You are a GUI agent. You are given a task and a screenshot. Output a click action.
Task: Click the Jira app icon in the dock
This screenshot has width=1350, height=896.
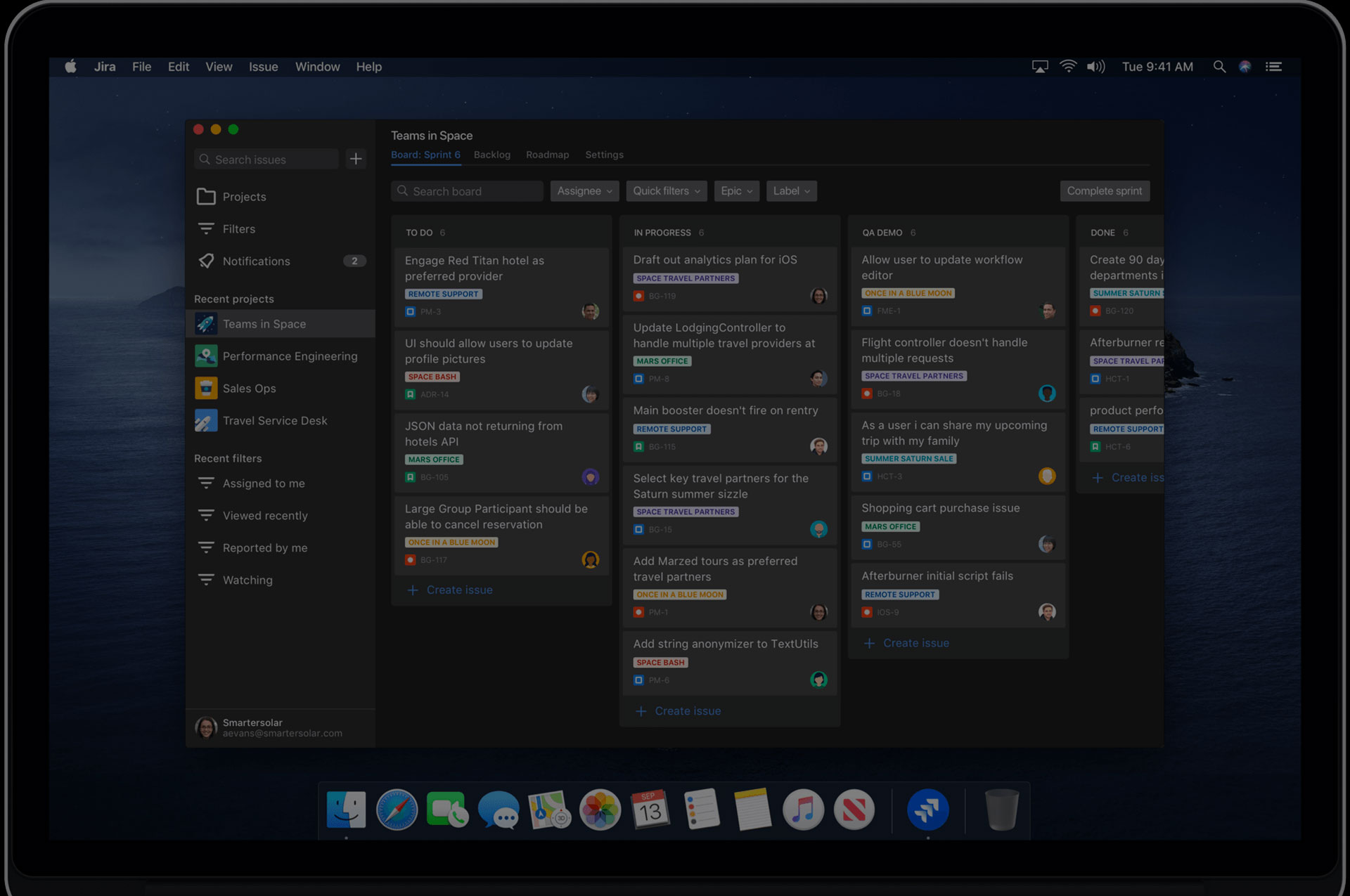[927, 810]
